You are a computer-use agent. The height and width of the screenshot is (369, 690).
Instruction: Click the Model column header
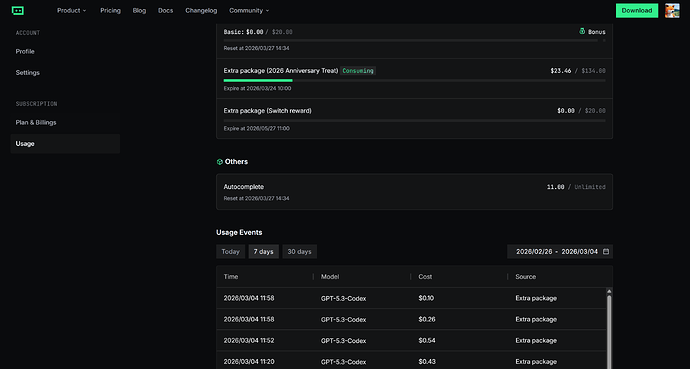pos(330,277)
